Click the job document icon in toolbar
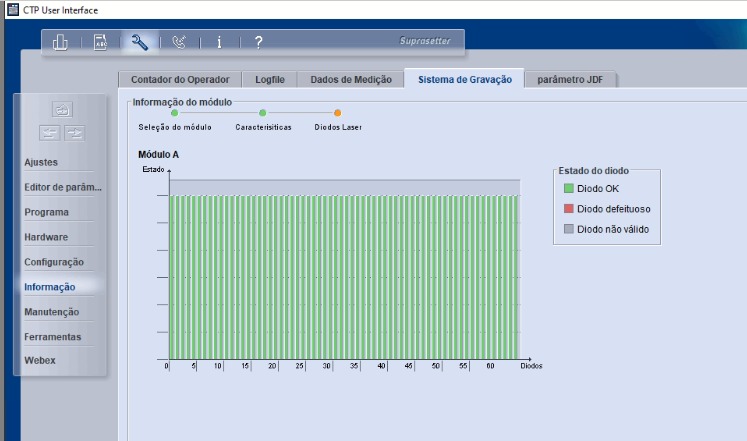Image resolution: width=747 pixels, height=441 pixels. (x=100, y=42)
